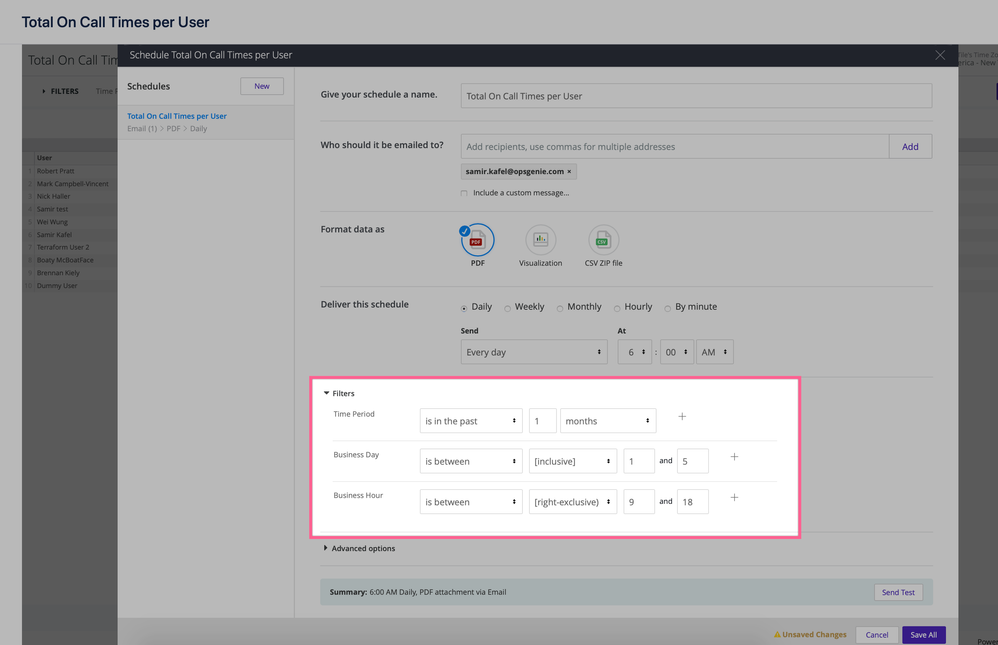This screenshot has width=998, height=645.
Task: Click the Unsaved Changes warning text
Action: click(x=810, y=635)
